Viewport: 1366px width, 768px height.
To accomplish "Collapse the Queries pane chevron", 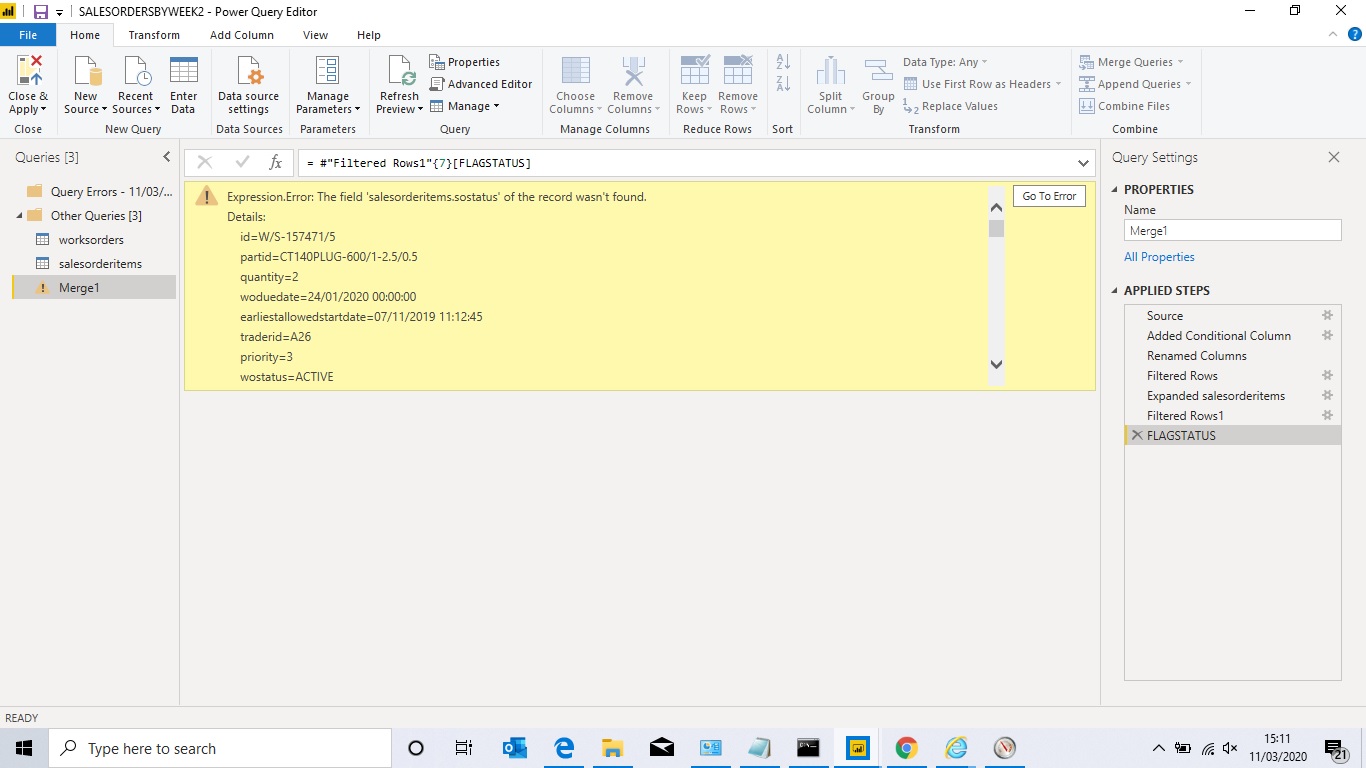I will click(x=167, y=157).
